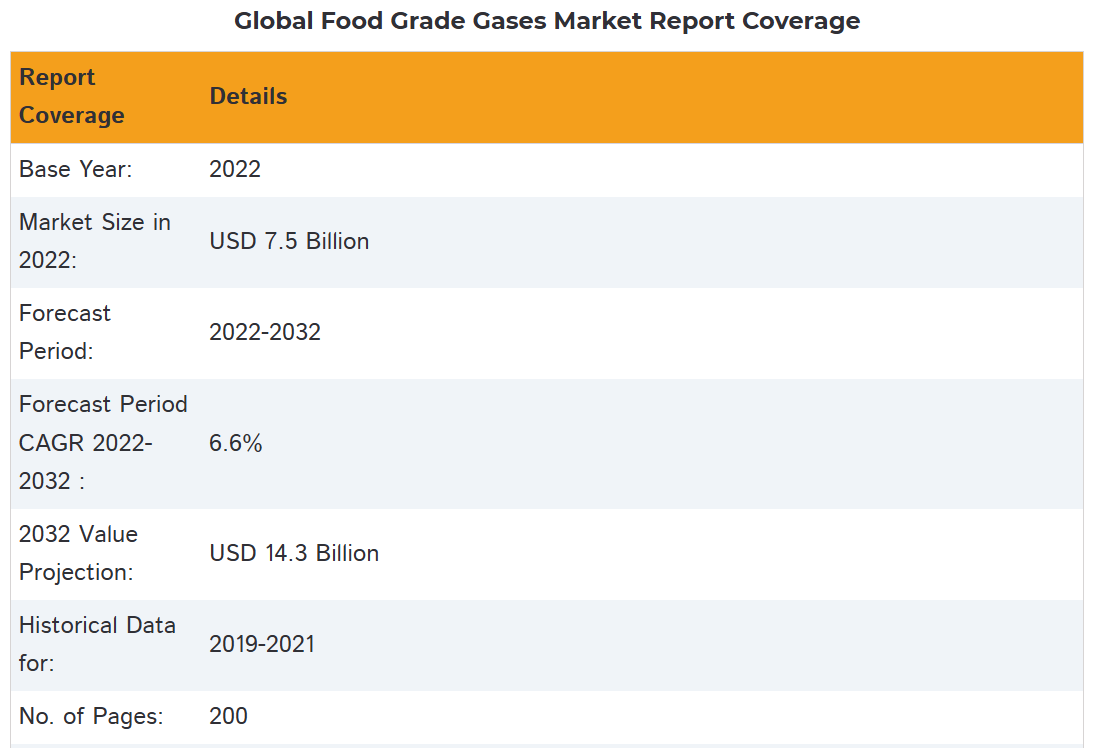Select the 'Historical Data for:' label
Screen dimensions: 1095x748
(97, 645)
